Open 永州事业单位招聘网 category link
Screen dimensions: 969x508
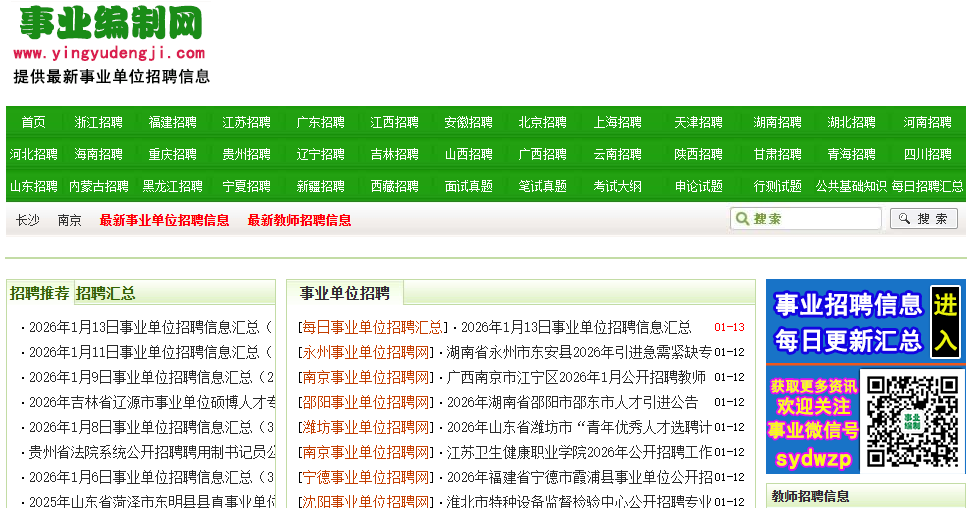click(x=366, y=352)
